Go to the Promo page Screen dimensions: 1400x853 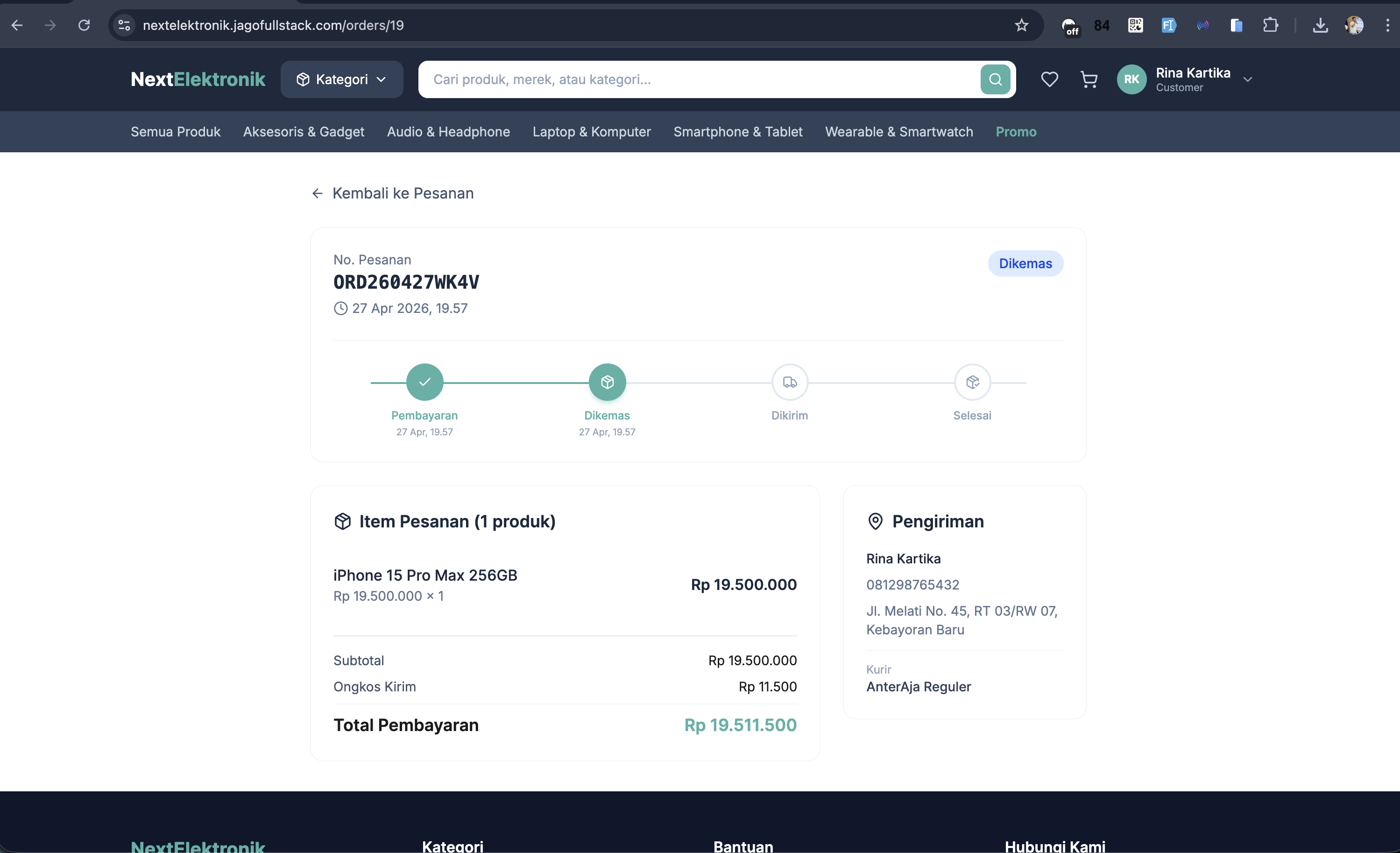coord(1016,132)
